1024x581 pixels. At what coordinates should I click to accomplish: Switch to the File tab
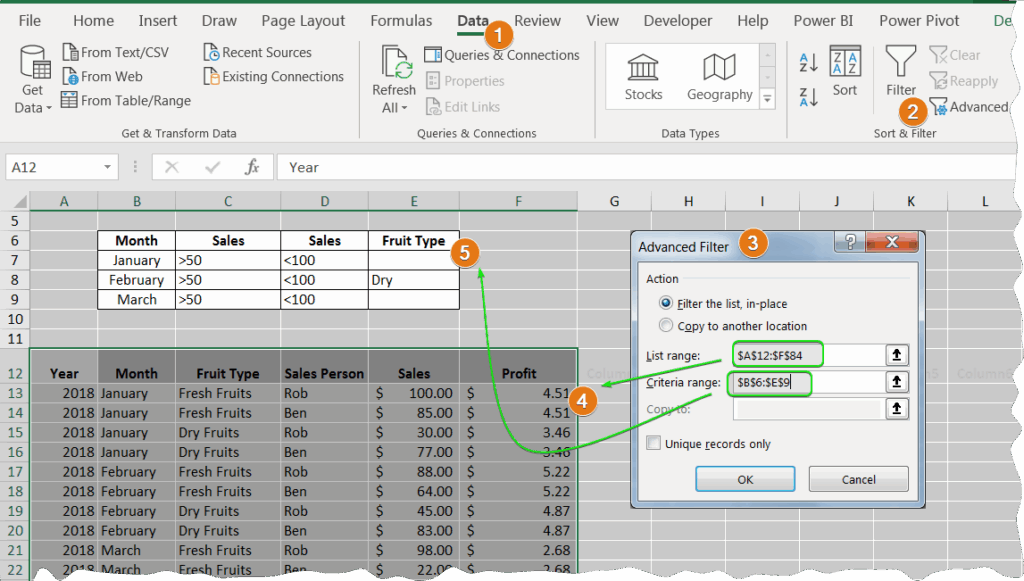tap(29, 21)
